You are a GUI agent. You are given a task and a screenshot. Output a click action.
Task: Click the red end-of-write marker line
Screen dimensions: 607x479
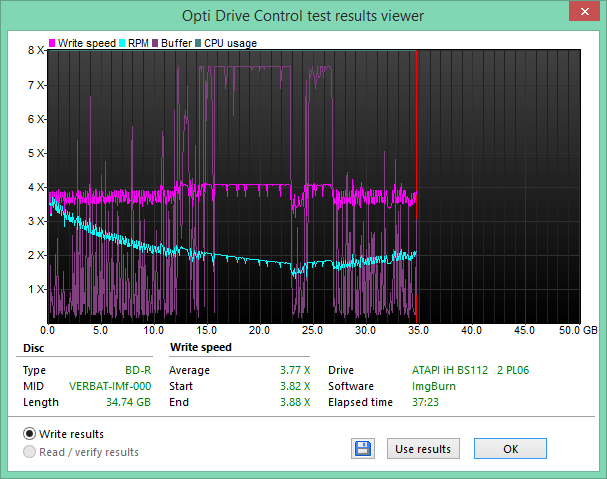click(x=417, y=186)
